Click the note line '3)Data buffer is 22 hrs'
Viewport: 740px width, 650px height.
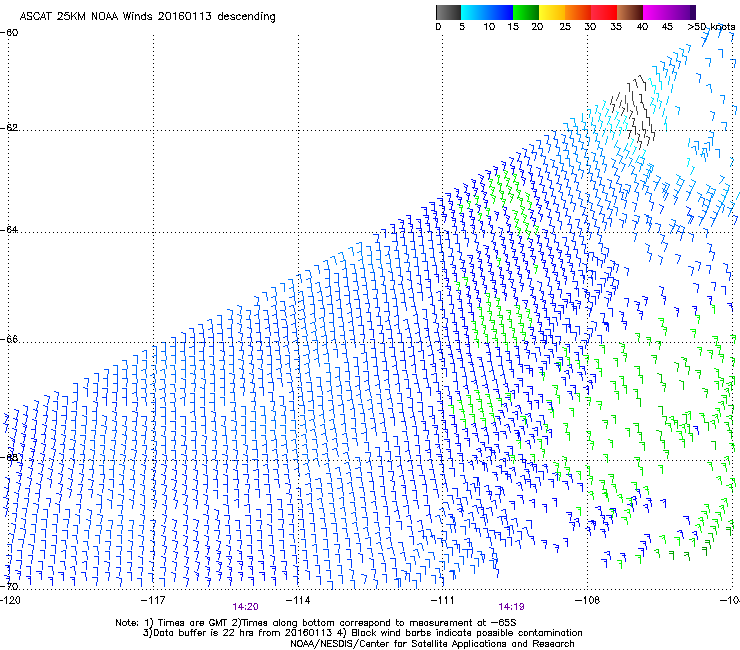pos(362,633)
